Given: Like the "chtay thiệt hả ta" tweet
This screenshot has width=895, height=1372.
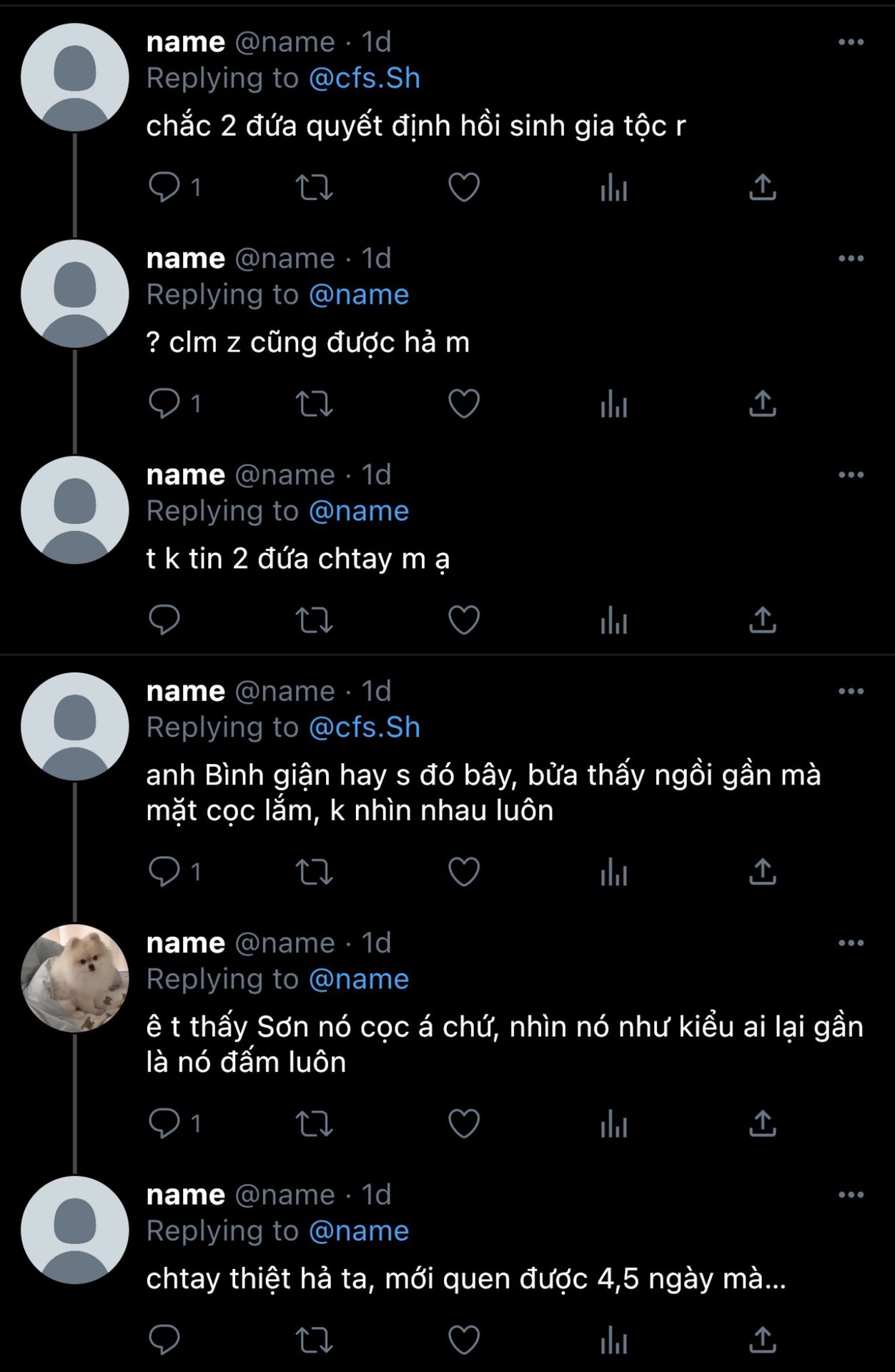Looking at the screenshot, I should [464, 1340].
